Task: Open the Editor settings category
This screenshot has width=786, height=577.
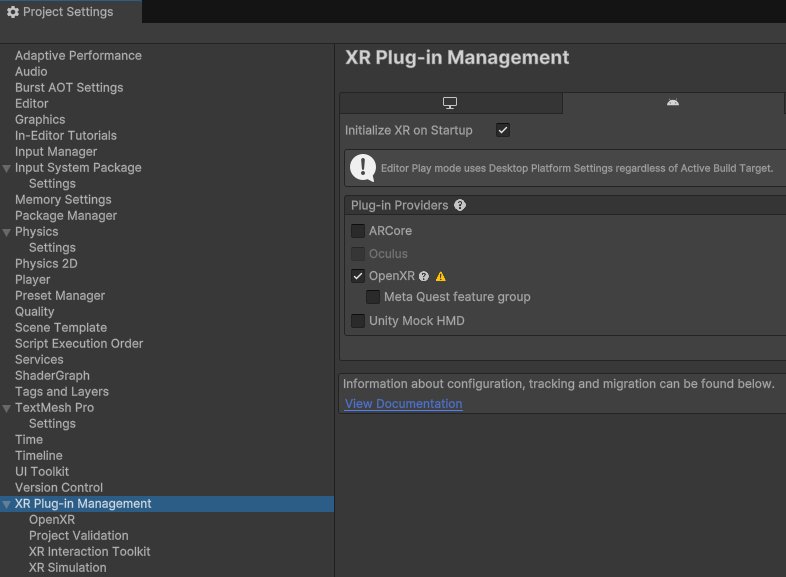Action: [x=32, y=104]
